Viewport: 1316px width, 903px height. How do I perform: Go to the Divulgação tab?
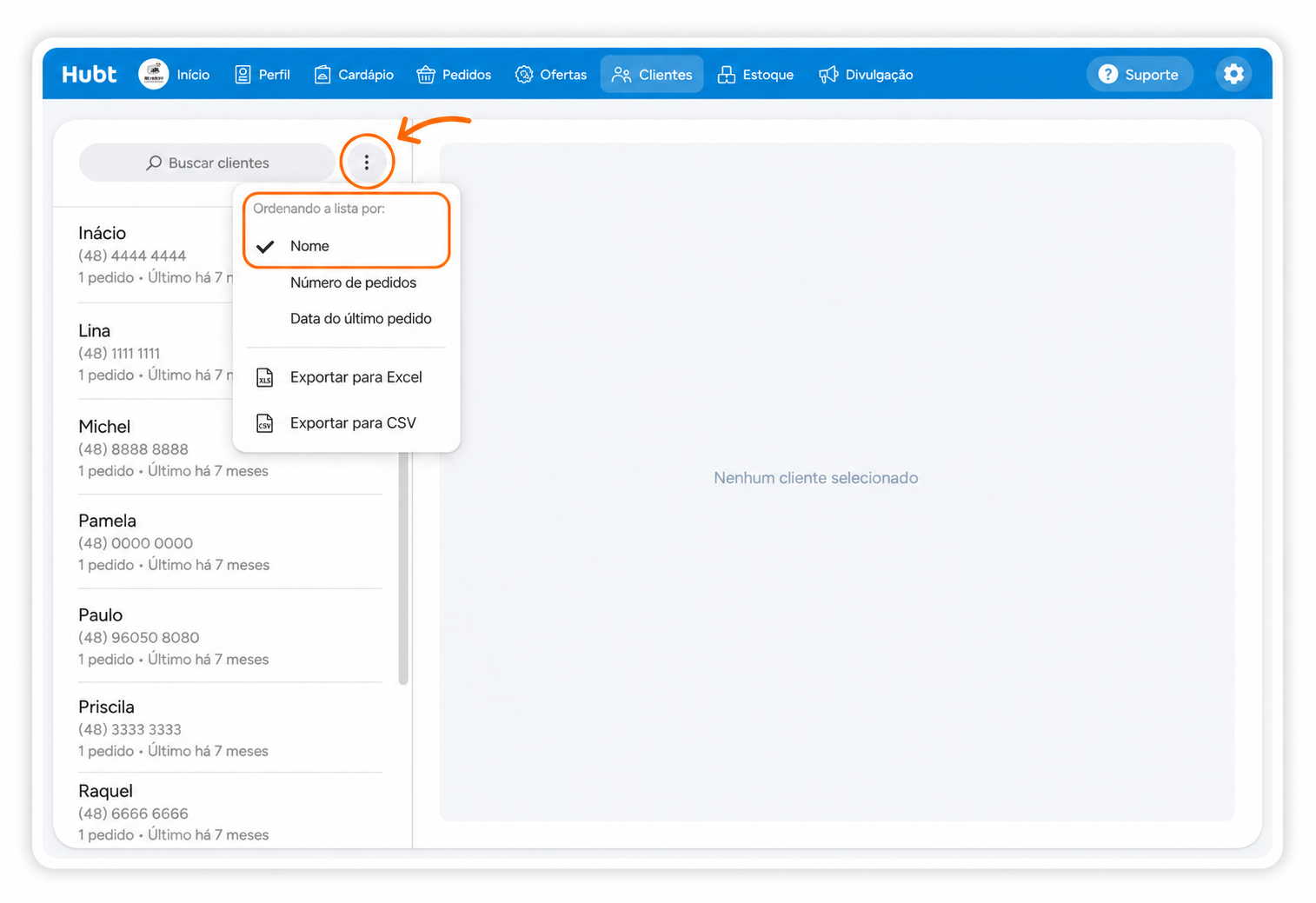pos(866,75)
